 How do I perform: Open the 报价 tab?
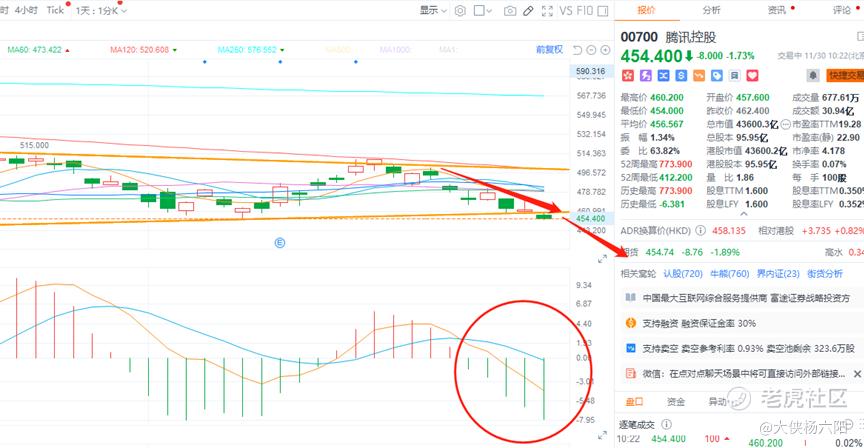click(646, 10)
